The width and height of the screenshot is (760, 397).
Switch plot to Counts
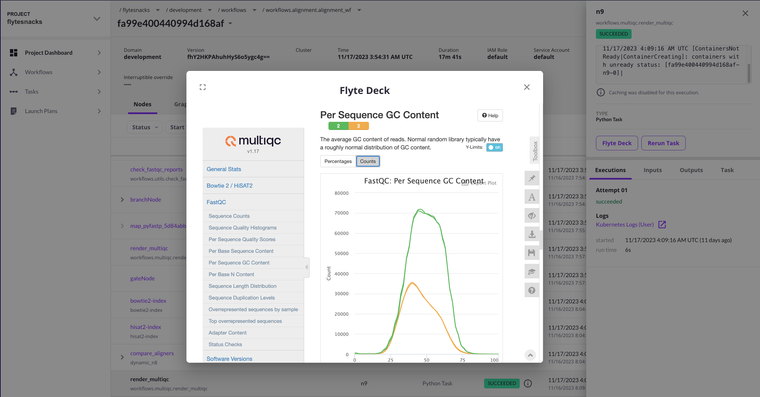point(368,161)
